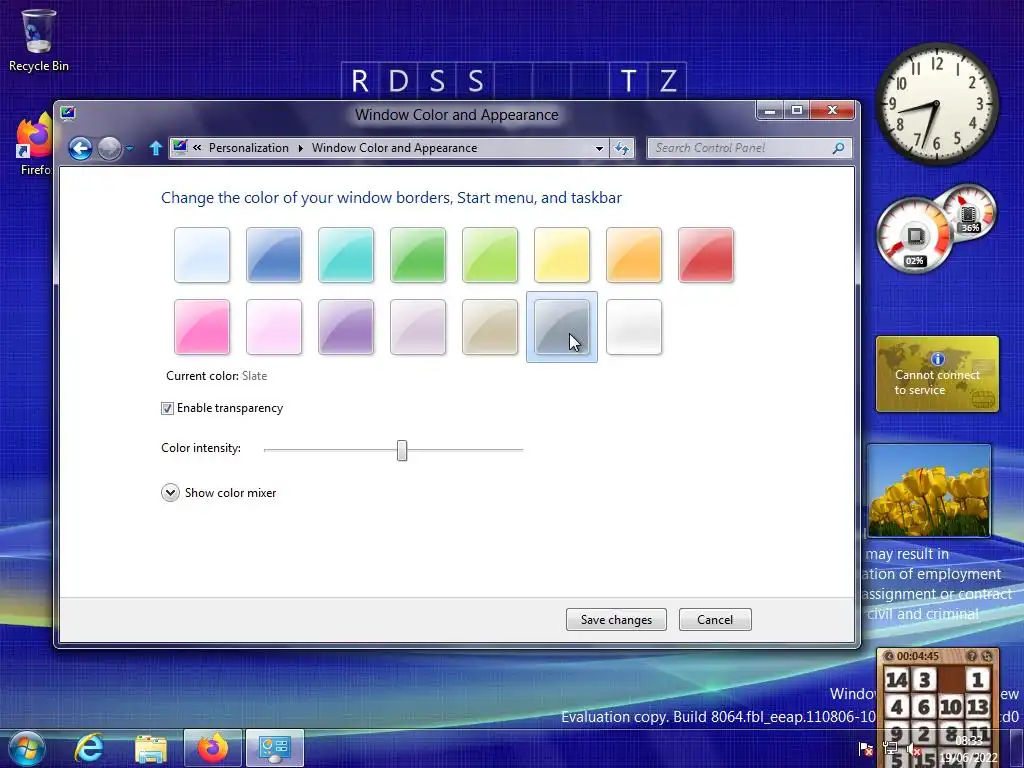This screenshot has height=768, width=1024.
Task: Select the Frost white swatch
Action: (x=634, y=327)
